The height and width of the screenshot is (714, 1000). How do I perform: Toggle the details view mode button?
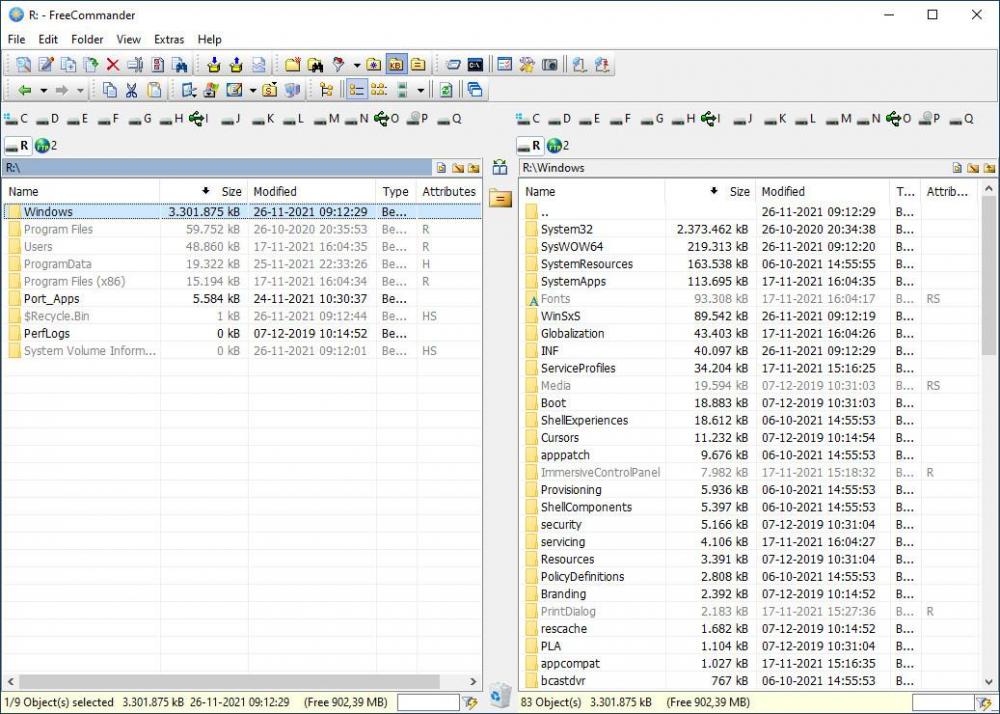(x=356, y=90)
